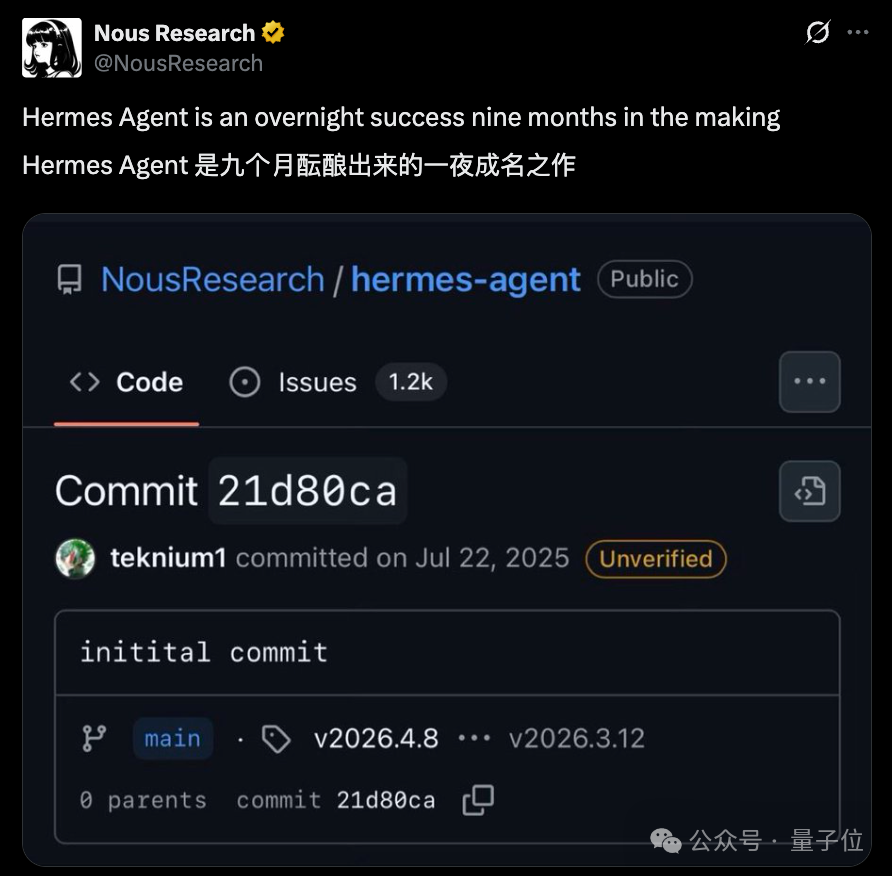Screen dimensions: 892x876
Task: Click the Unverified signature badge
Action: [x=656, y=559]
